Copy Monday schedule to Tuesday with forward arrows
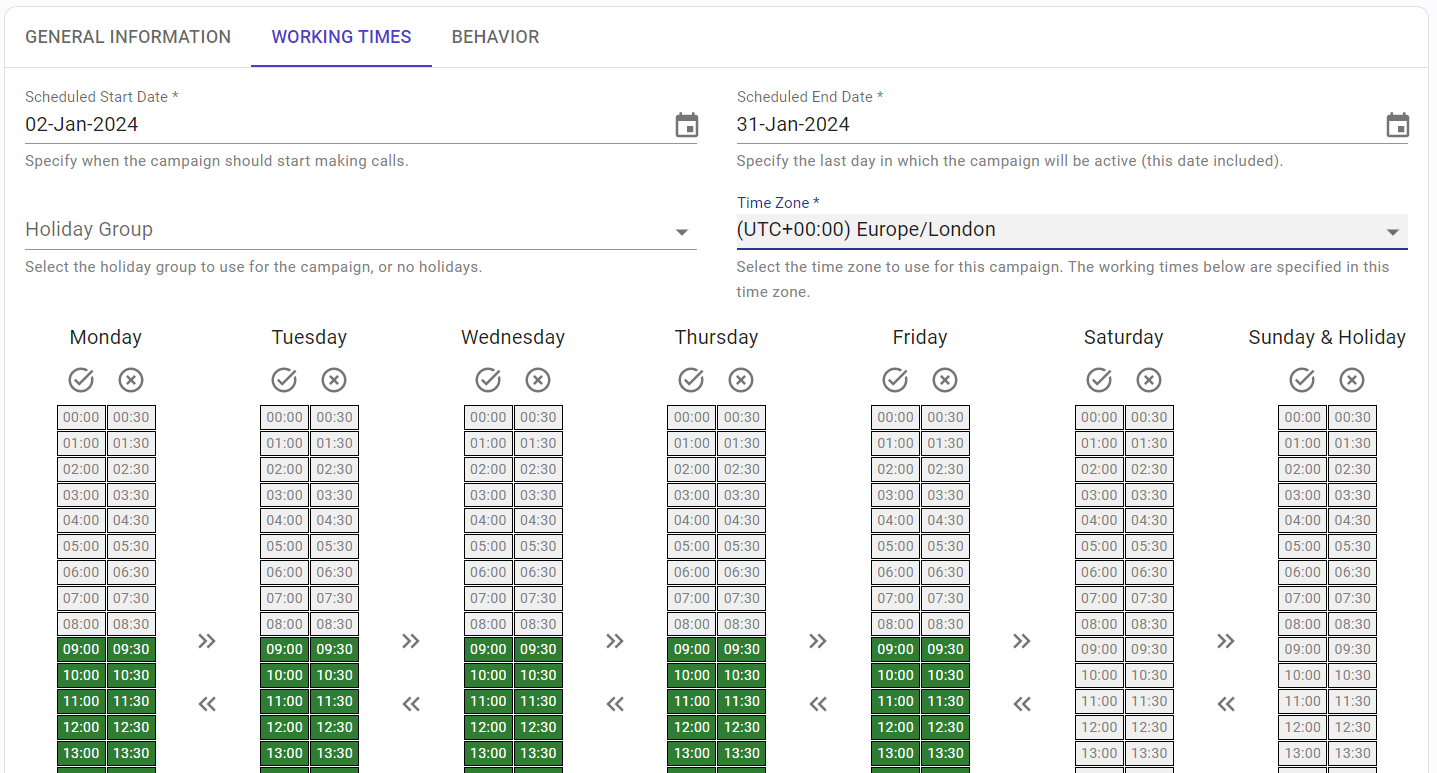The width and height of the screenshot is (1437, 773). click(207, 641)
